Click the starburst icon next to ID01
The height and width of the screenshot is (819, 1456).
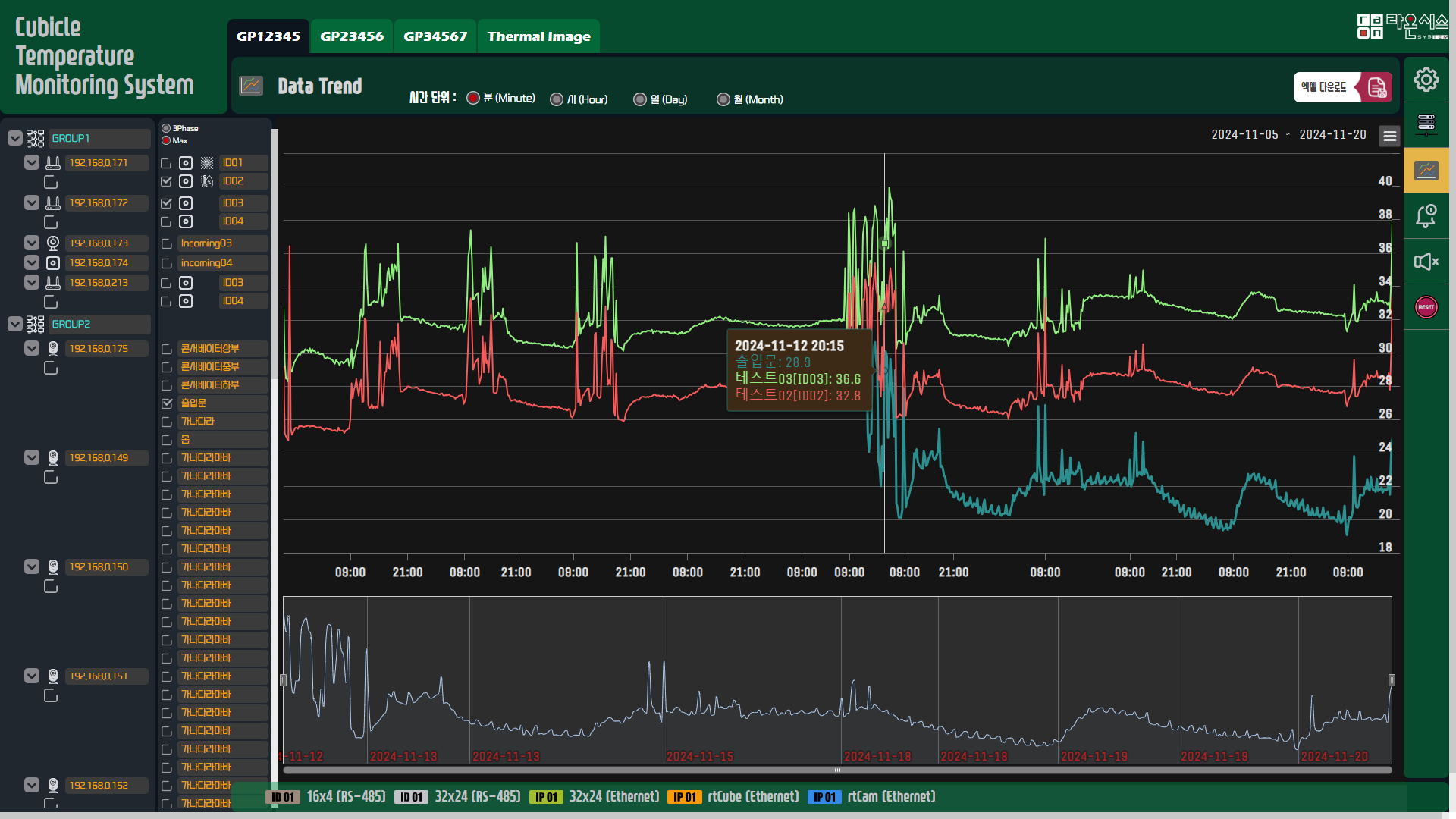coord(207,163)
